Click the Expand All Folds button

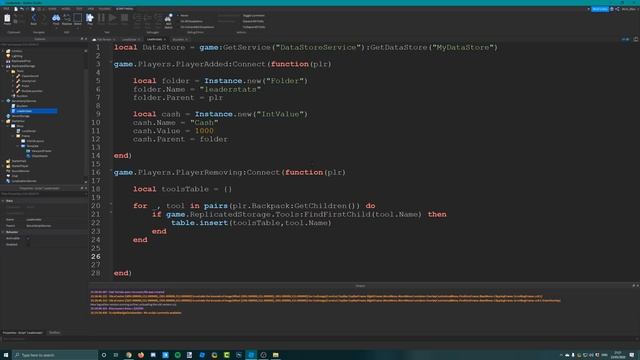pos(253,21)
